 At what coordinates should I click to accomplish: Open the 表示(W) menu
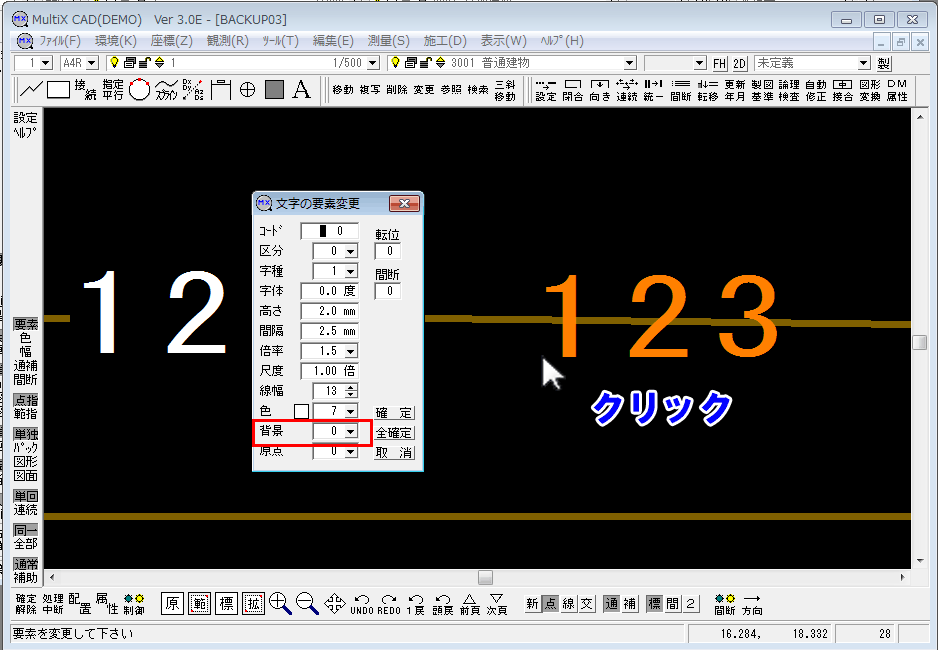pyautogui.click(x=504, y=41)
